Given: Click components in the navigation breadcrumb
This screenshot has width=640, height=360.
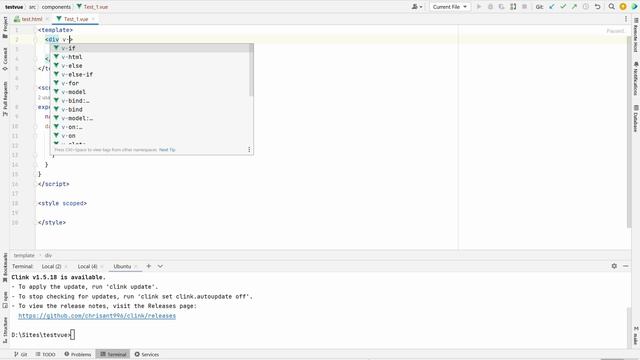Looking at the screenshot, I should click(56, 7).
